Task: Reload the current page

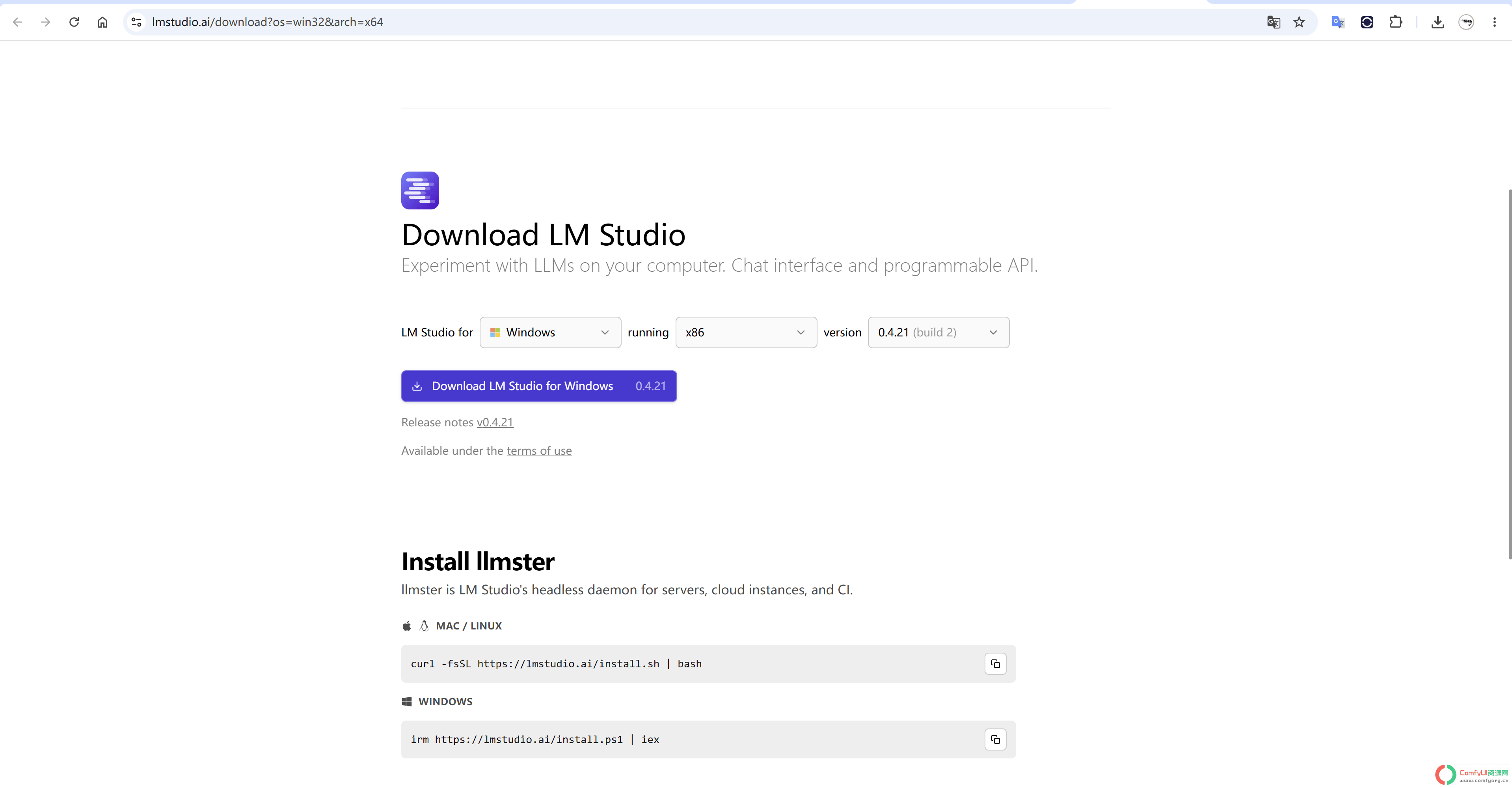Action: [74, 22]
